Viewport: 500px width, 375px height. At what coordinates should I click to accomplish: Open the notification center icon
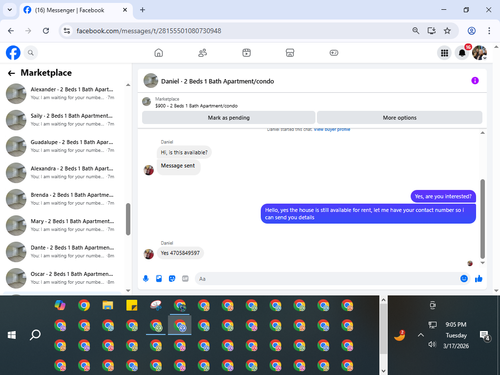(484, 335)
